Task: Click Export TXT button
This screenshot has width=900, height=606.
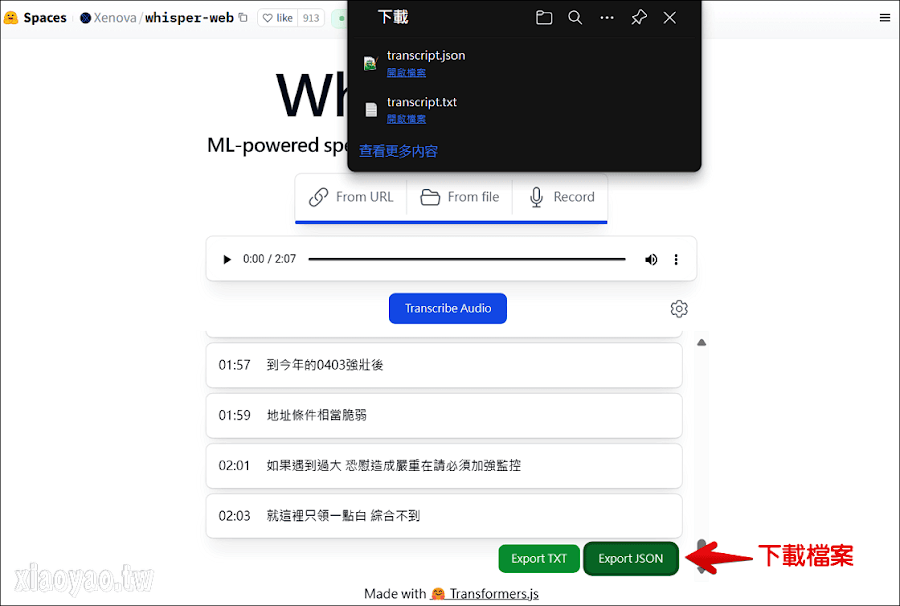Action: (x=539, y=558)
